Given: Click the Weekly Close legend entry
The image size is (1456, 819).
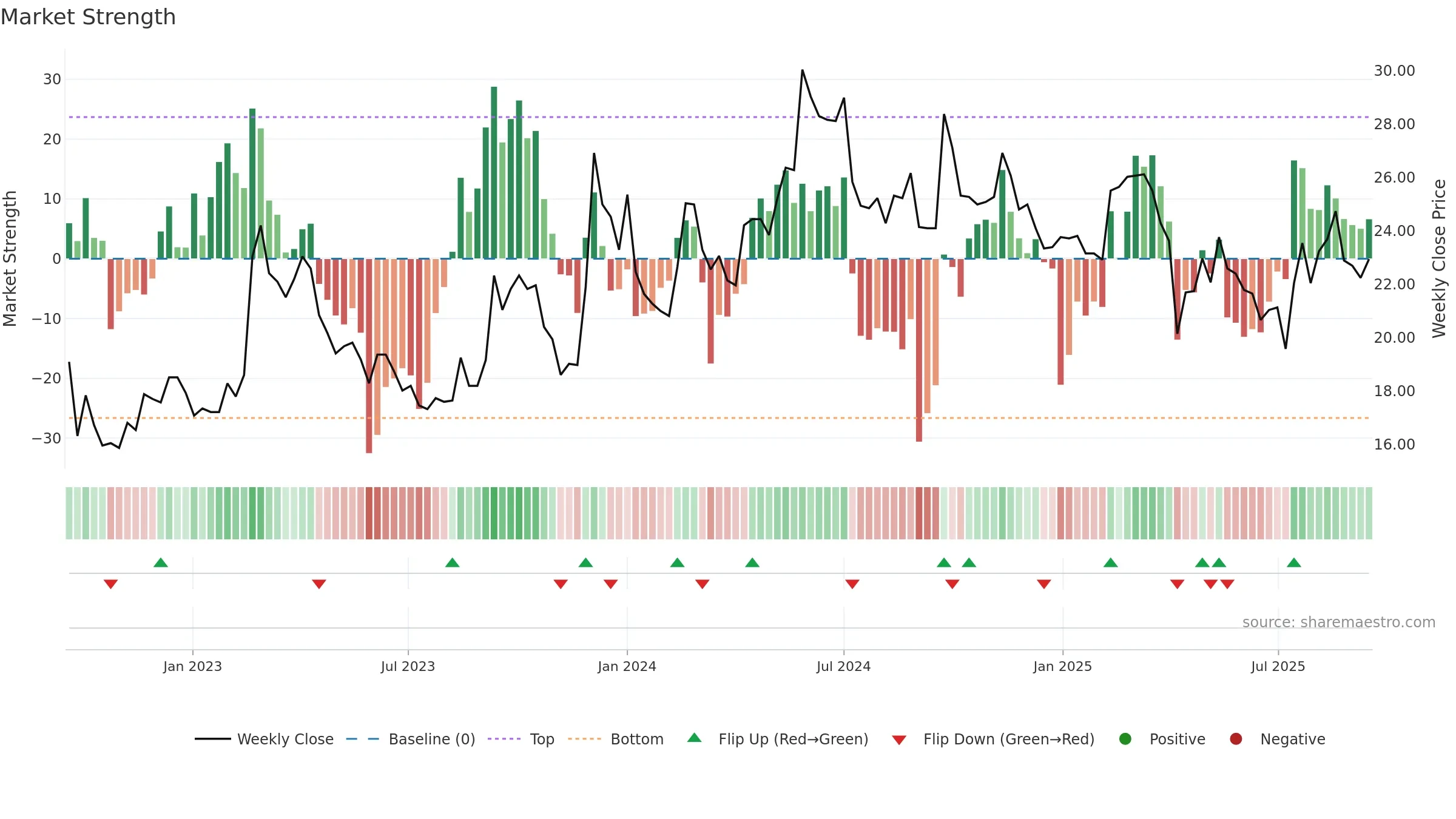Looking at the screenshot, I should [264, 739].
